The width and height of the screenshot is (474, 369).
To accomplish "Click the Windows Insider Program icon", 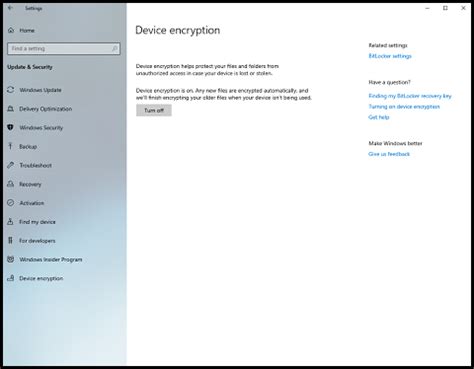I will tap(11, 259).
